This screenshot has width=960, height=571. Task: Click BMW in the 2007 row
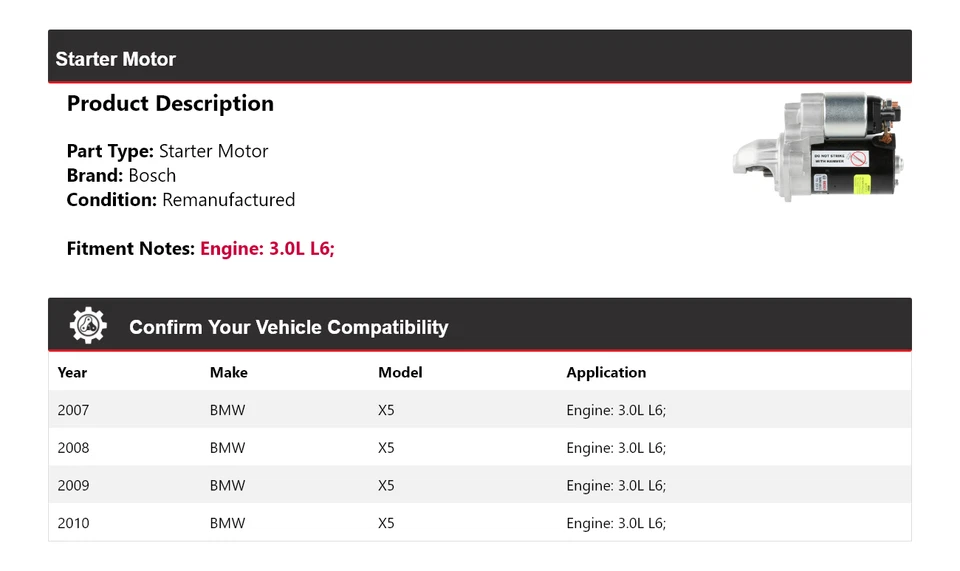pos(227,410)
